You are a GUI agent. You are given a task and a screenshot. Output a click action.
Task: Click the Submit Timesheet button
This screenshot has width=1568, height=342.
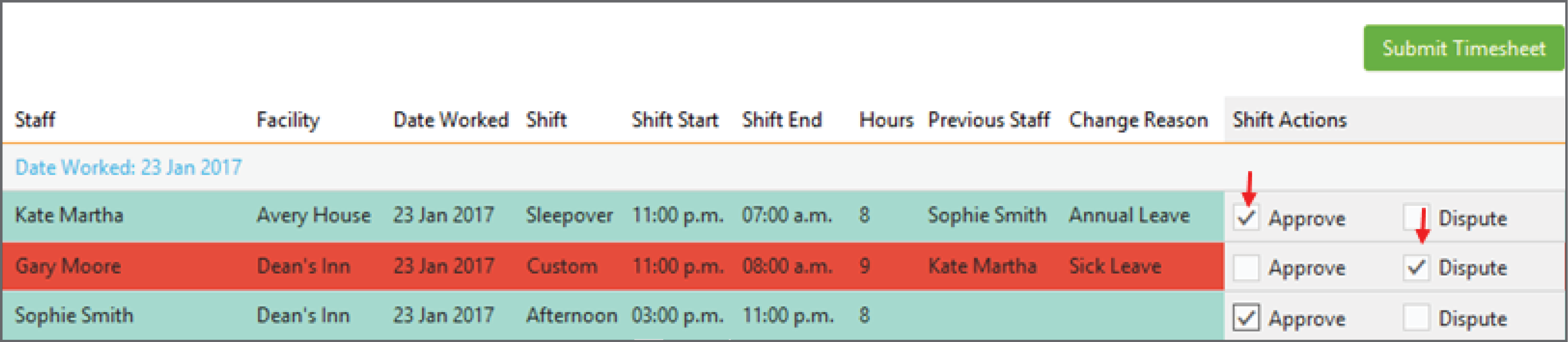(1463, 48)
